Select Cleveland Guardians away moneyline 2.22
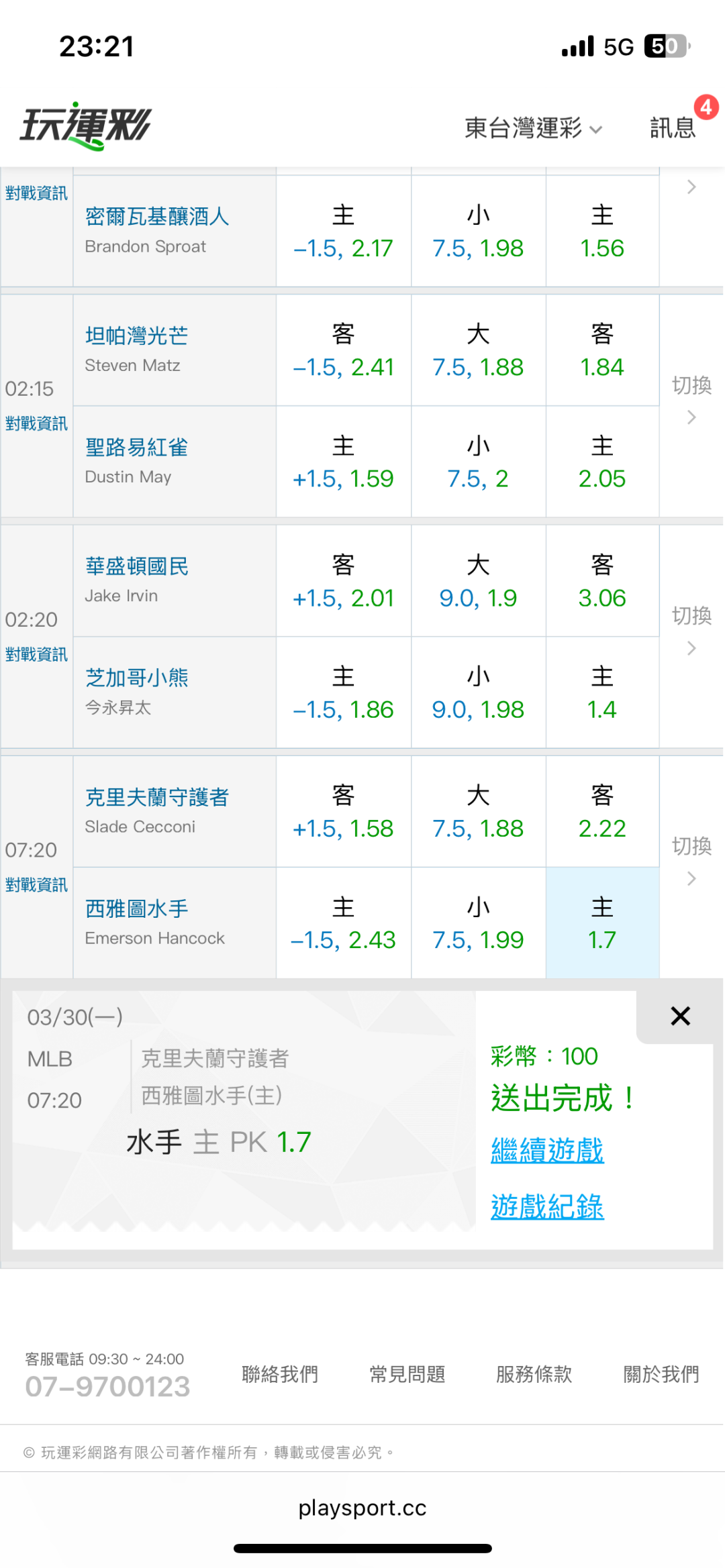This screenshot has width=725, height=1568. point(602,812)
